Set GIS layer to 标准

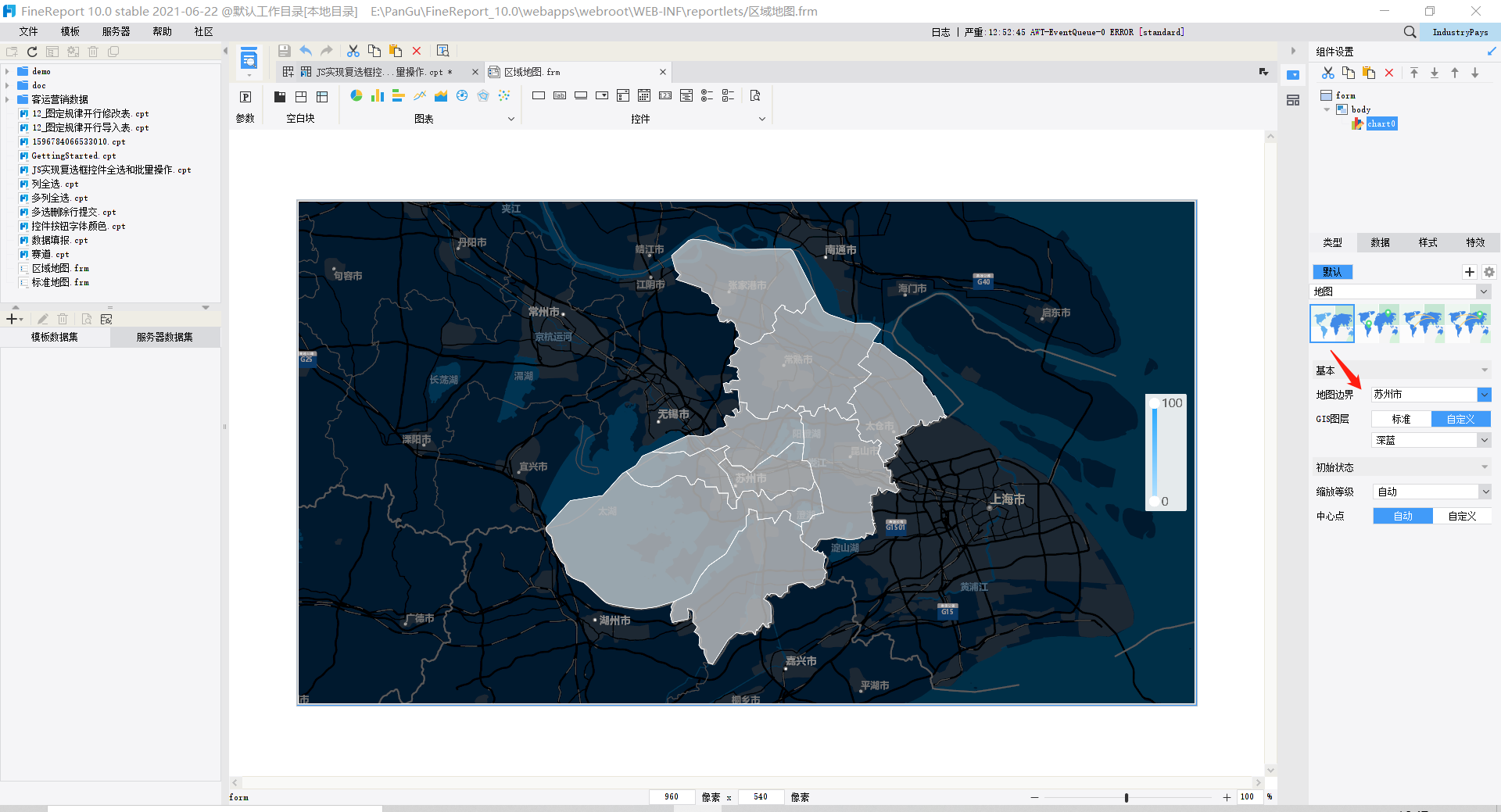[1401, 419]
